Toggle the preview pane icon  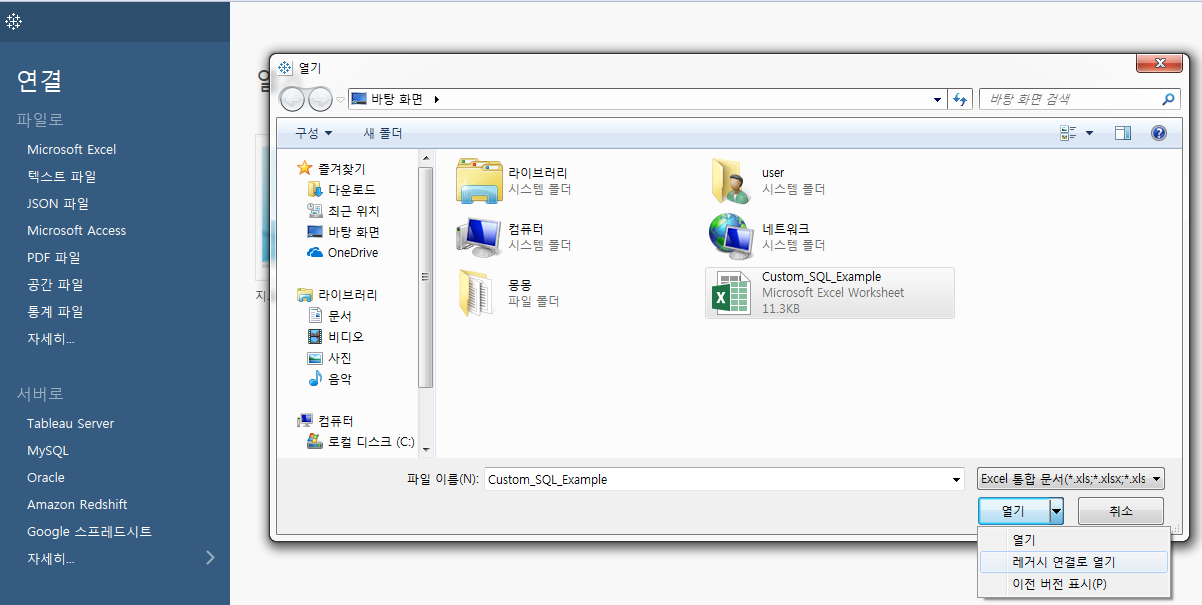coord(1123,133)
